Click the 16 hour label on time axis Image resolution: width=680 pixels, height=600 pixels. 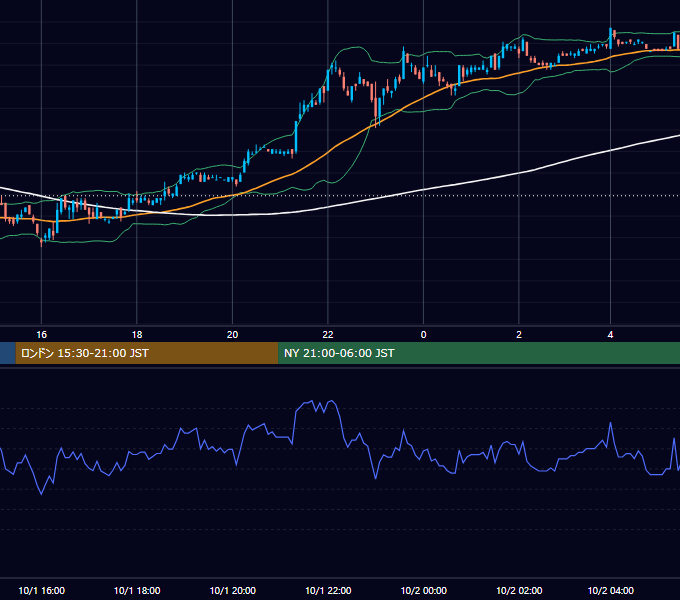pos(41,335)
